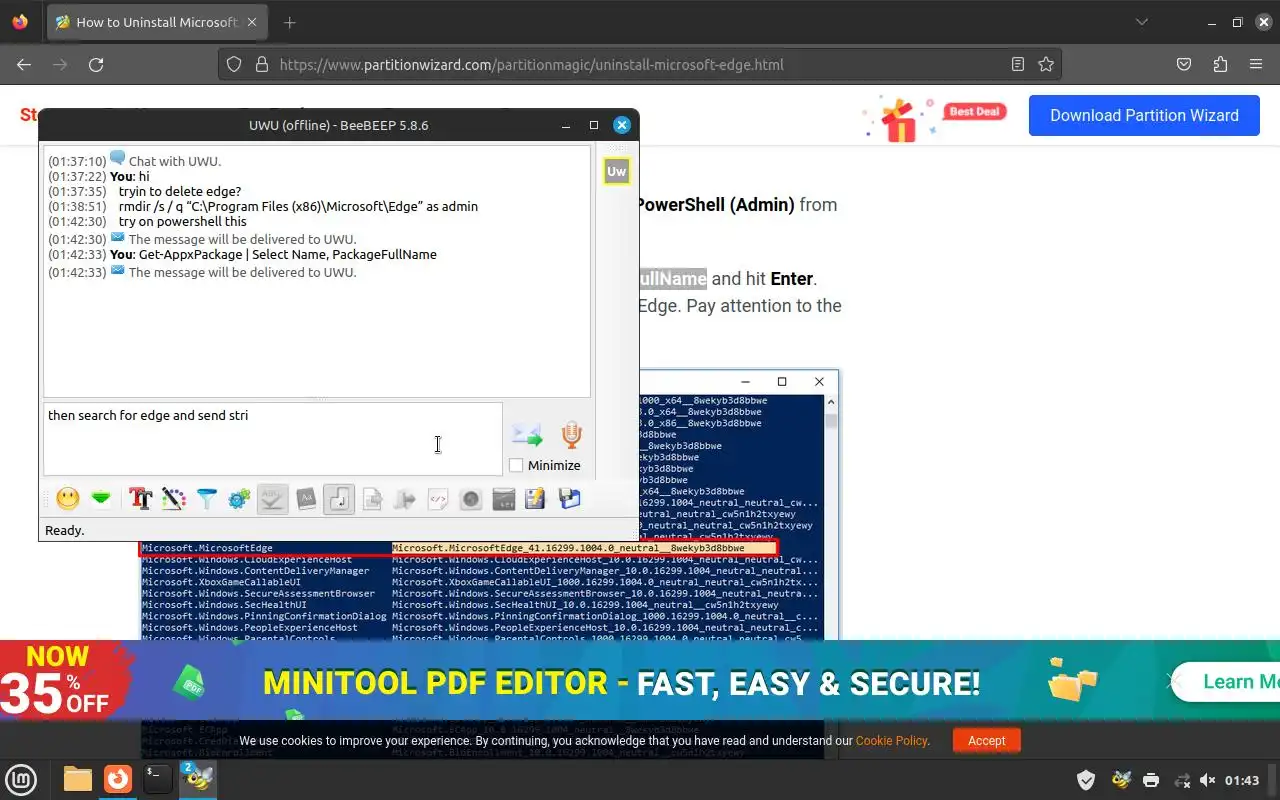Click the grayed send file arrow icon
This screenshot has width=1280, height=800.
405,498
